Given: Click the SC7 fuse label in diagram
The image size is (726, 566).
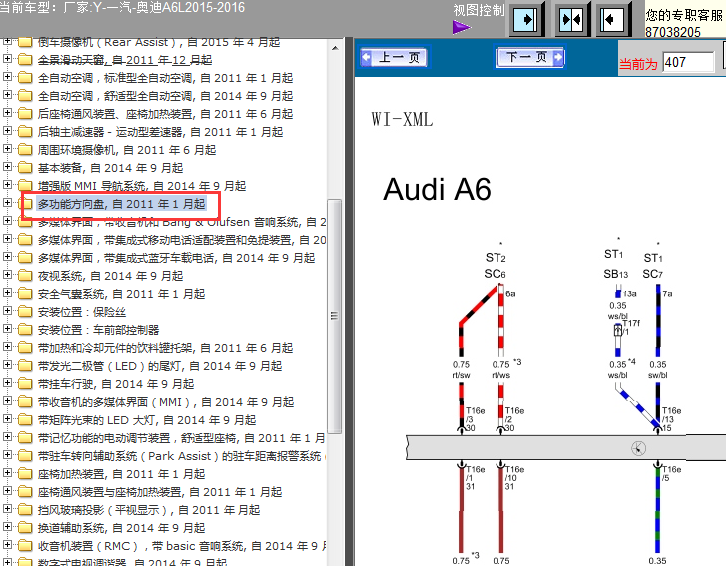Looking at the screenshot, I should point(653,274).
